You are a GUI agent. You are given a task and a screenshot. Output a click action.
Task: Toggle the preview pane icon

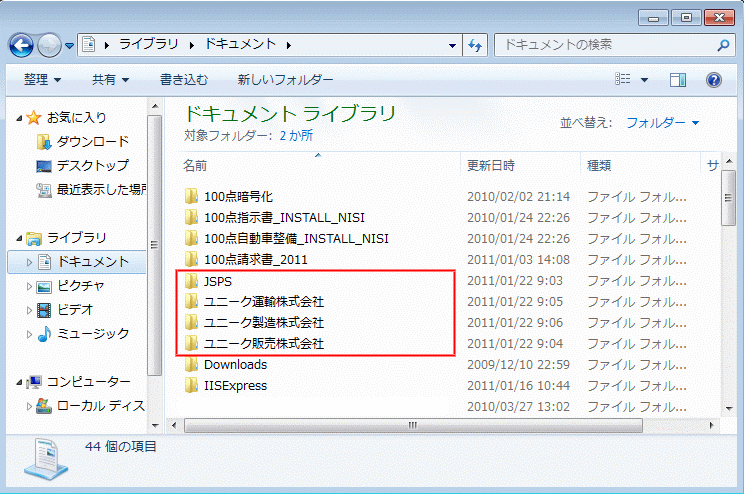coord(678,79)
